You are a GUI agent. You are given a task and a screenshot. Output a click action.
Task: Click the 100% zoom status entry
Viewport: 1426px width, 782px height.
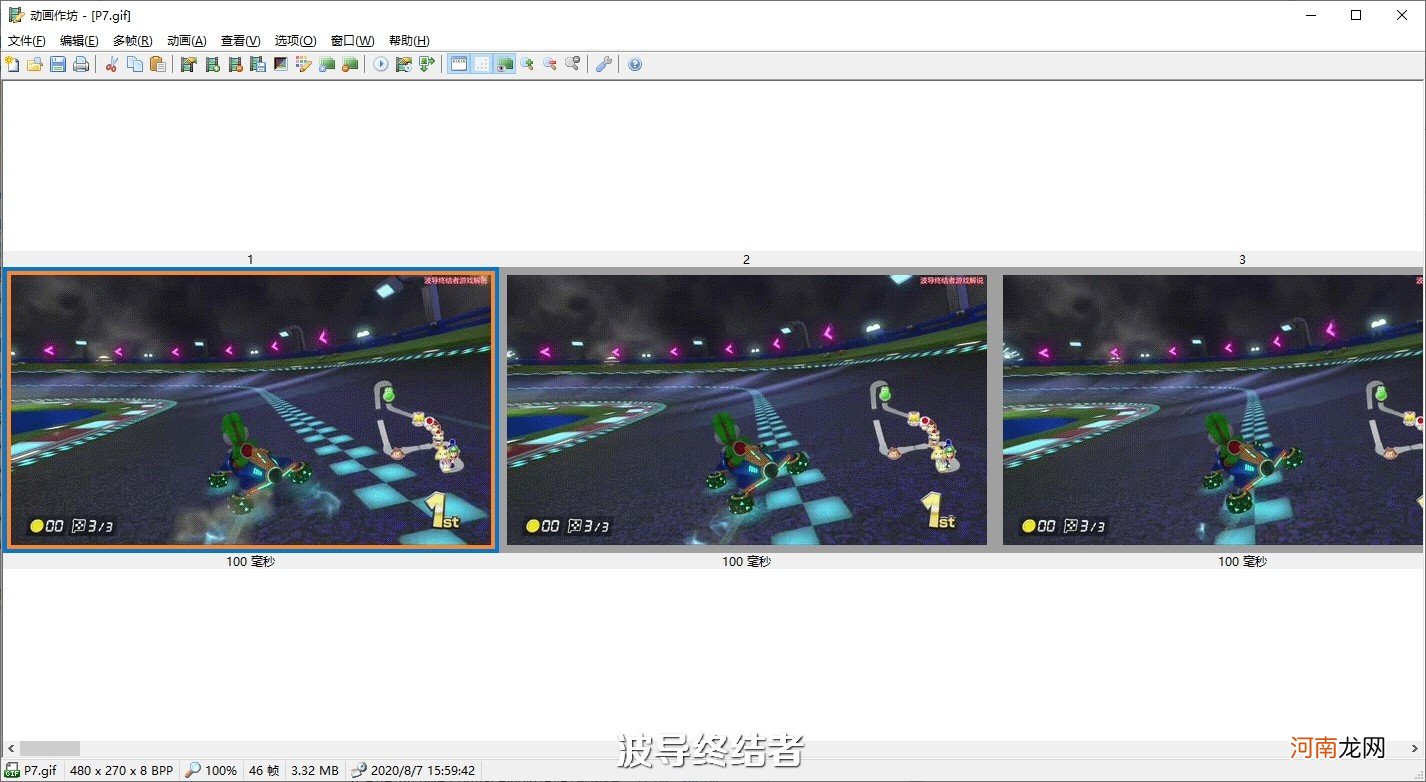[212, 771]
